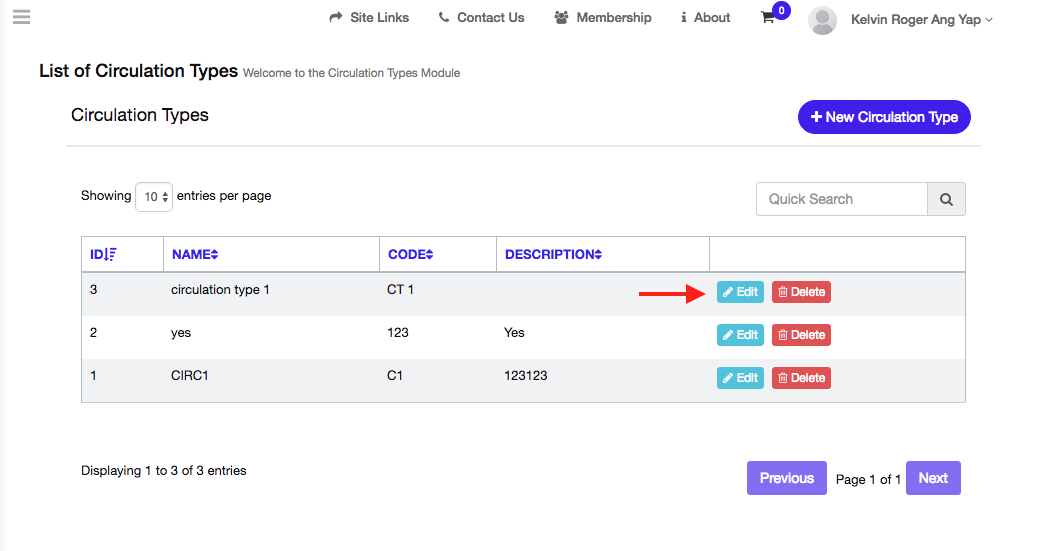Delete the 'yes' circulation type
This screenshot has height=551, width=1041.
[x=801, y=335]
